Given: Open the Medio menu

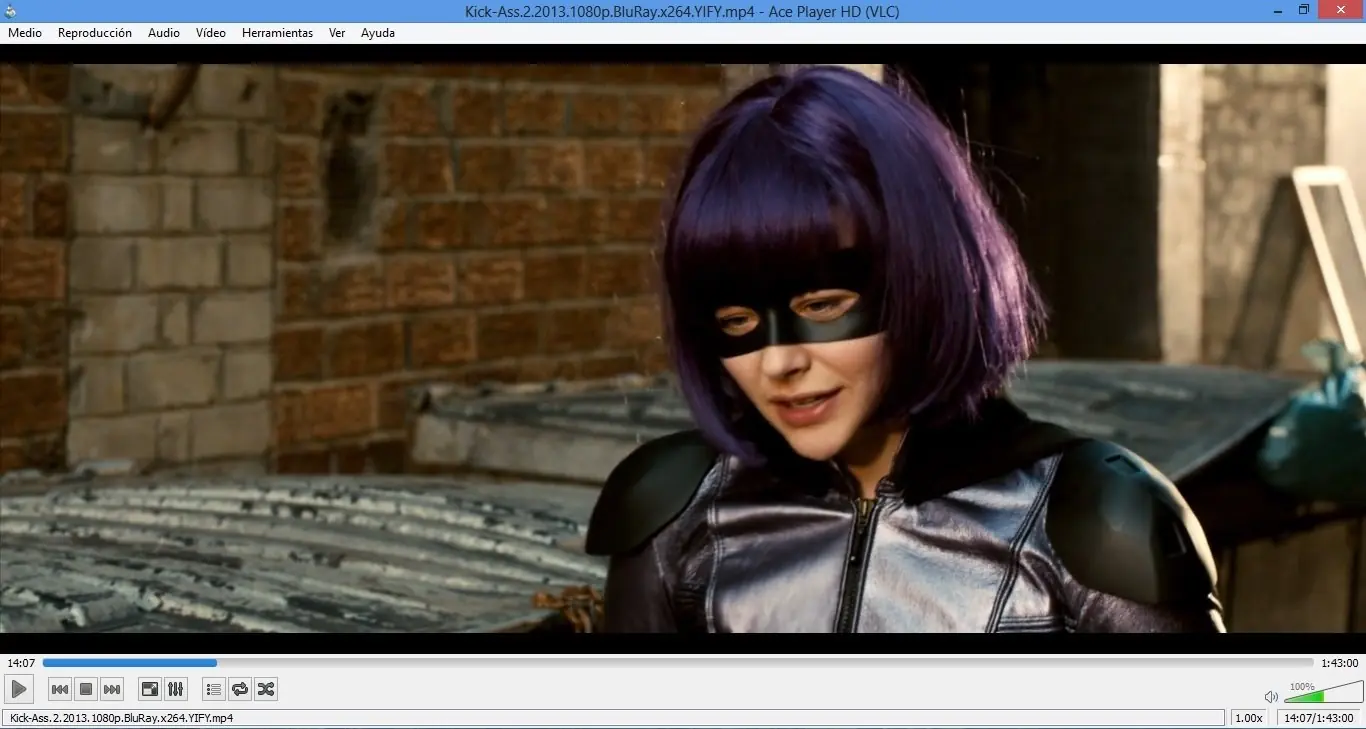Looking at the screenshot, I should coord(25,33).
